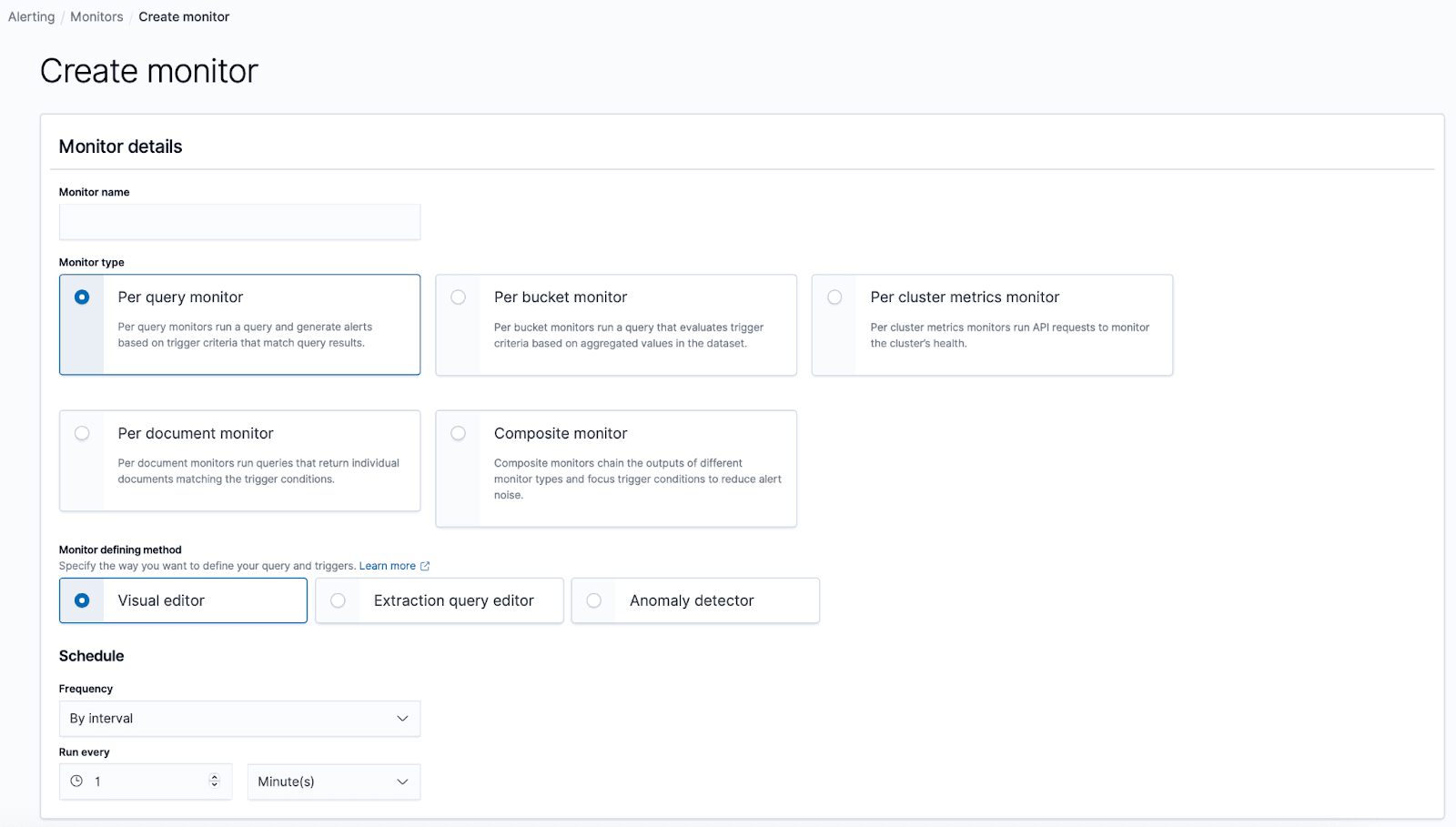This screenshot has width=1456, height=827.
Task: Select the Per cluster metrics monitor type
Action: click(x=834, y=297)
